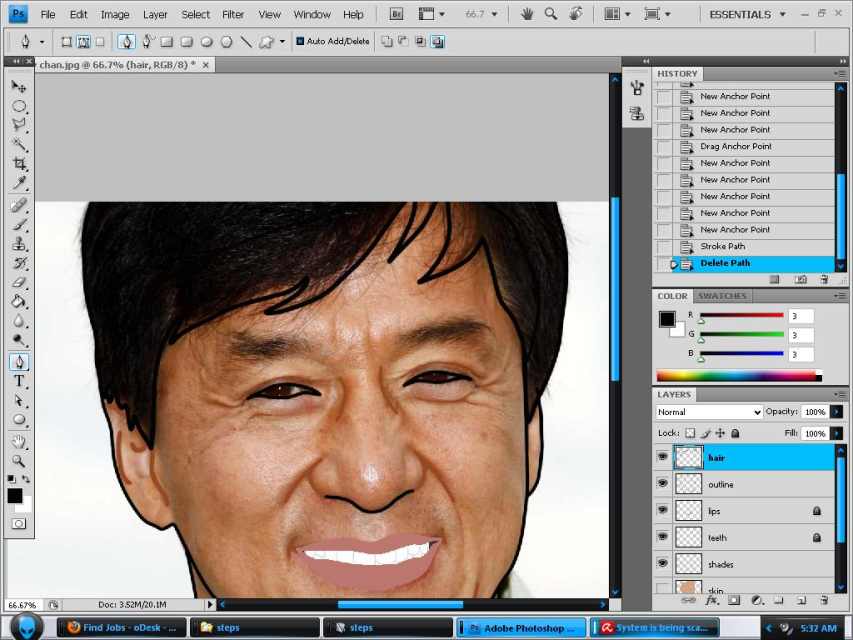The width and height of the screenshot is (853, 640).
Task: Select the Eyedropper tool
Action: [x=18, y=183]
